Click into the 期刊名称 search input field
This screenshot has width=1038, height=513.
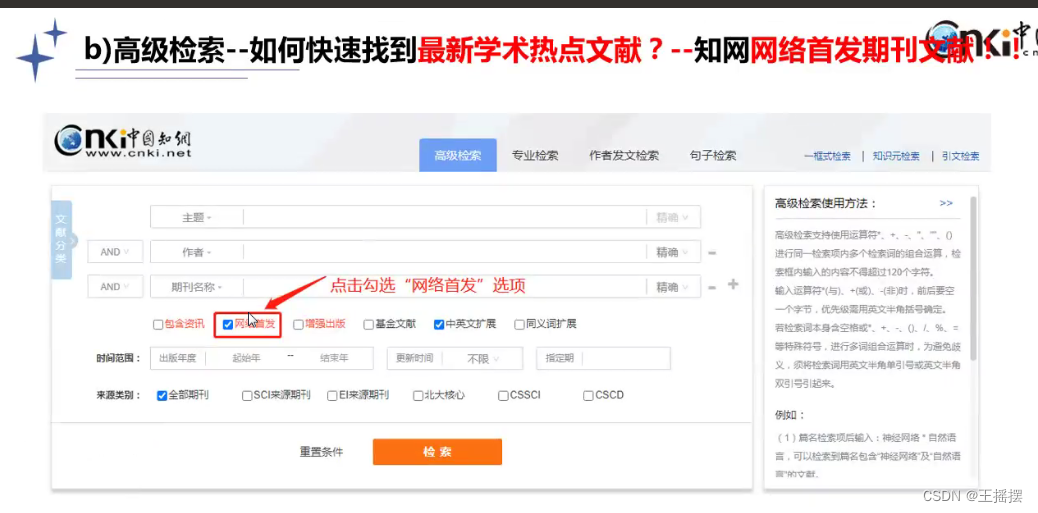(445, 287)
